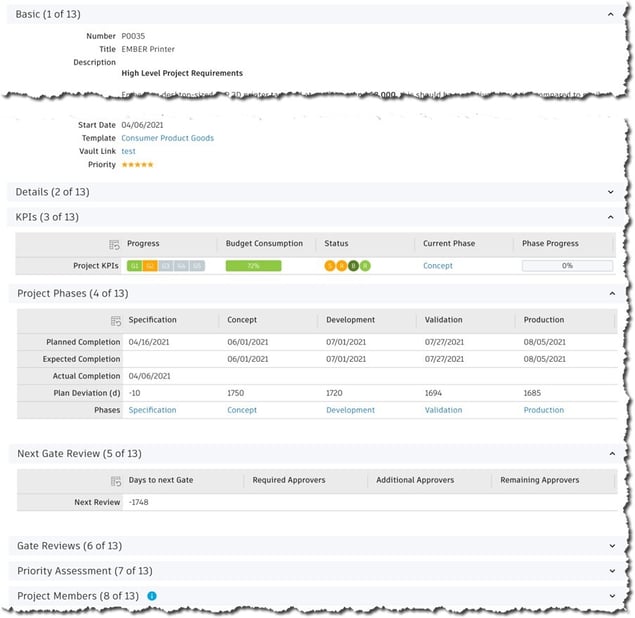This screenshot has width=635, height=618.
Task: Select the Plan Deviation value -10
Action: coord(134,393)
